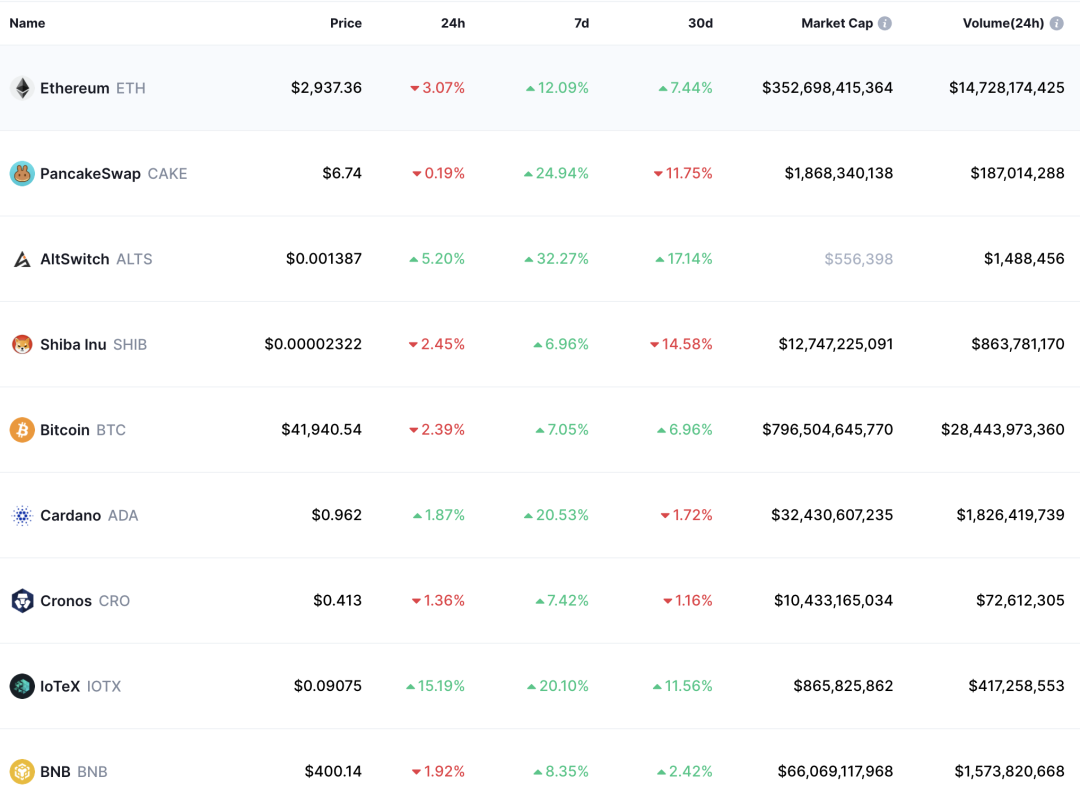Screen dimensions: 1080x794
Task: Sort table by 24h change column
Action: tap(453, 23)
